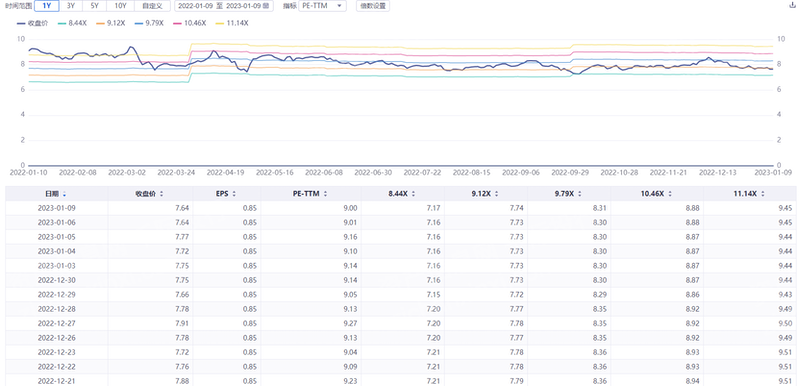Click the 8.86 value in 10.46X column
Image resolution: width=800 pixels, height=386 pixels.
click(x=693, y=294)
